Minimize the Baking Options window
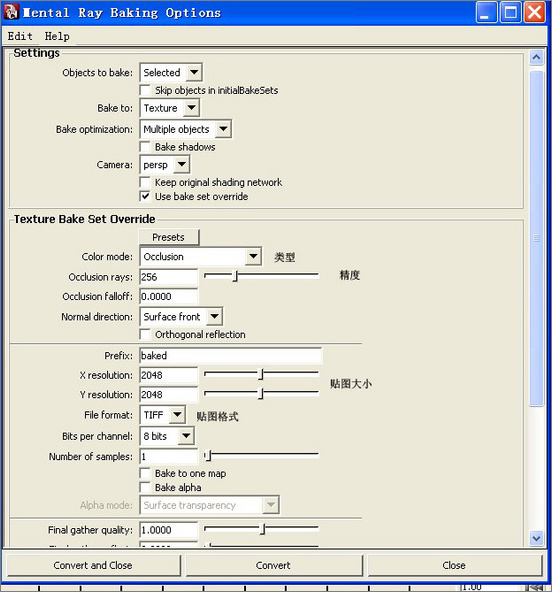Viewport: 552px width, 592px height. click(486, 12)
